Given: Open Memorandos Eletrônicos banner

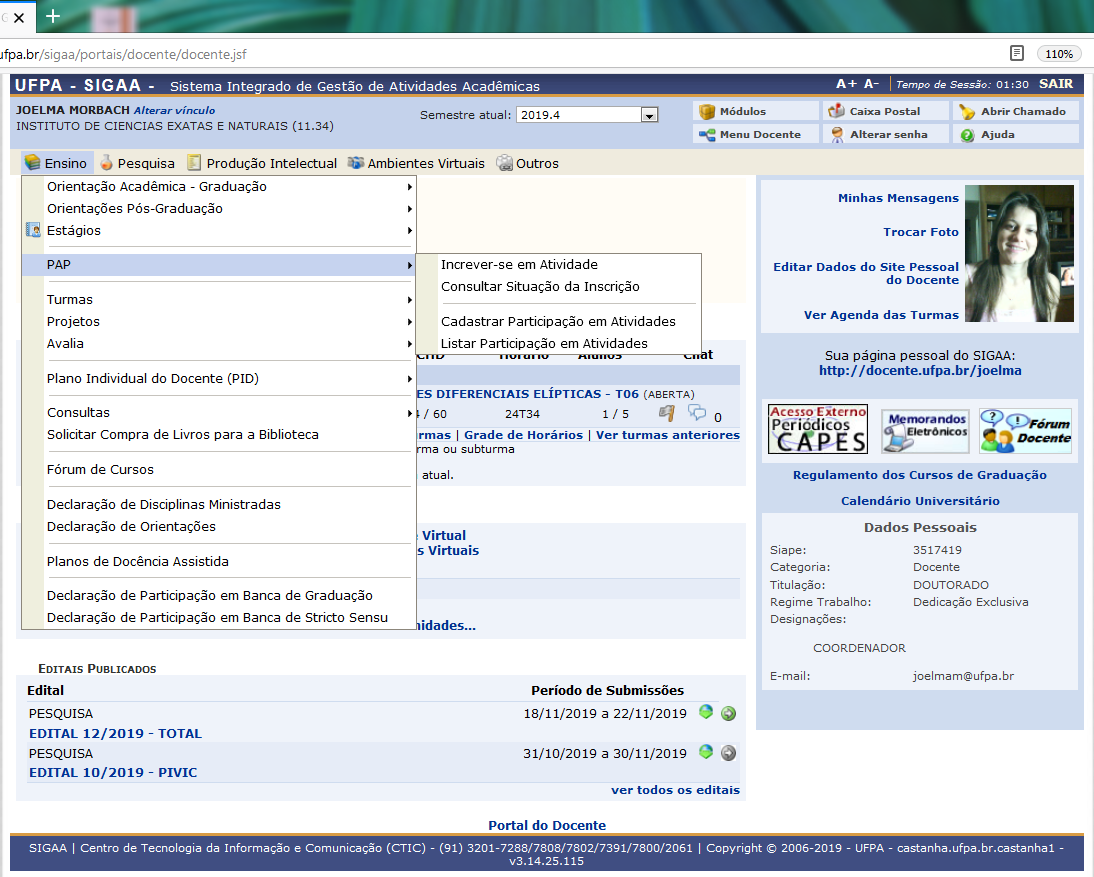Looking at the screenshot, I should click(x=925, y=431).
